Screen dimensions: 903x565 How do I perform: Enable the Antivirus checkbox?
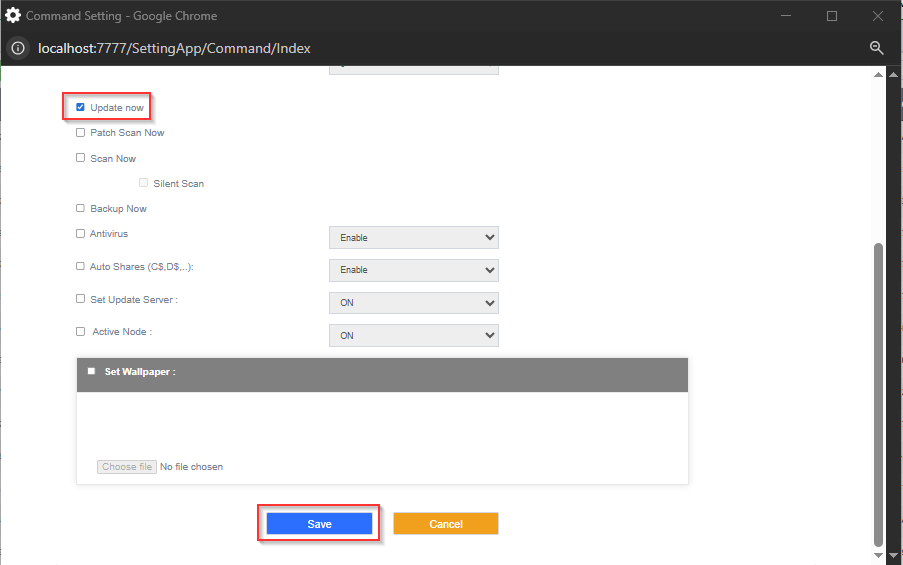coord(80,234)
